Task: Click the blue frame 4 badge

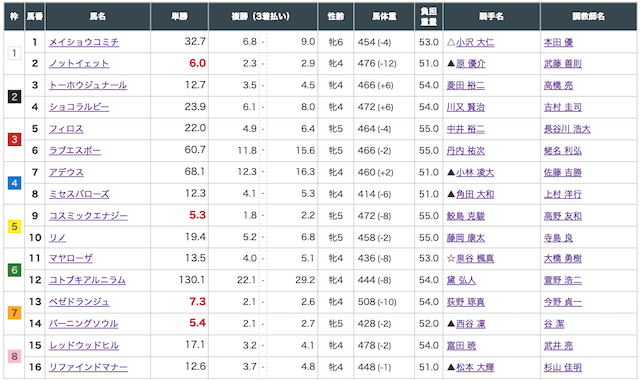Action: pyautogui.click(x=14, y=183)
